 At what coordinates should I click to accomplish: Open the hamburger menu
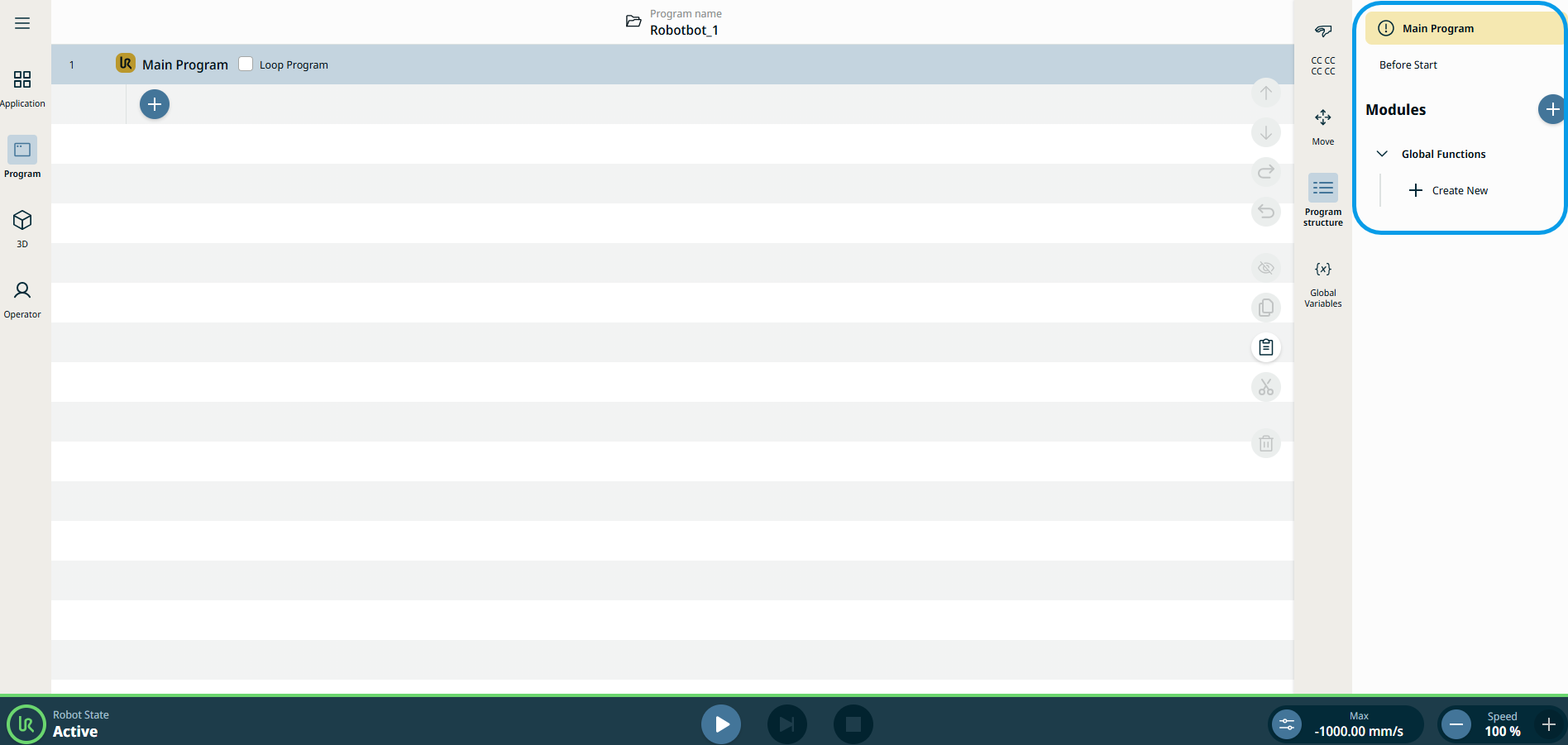pyautogui.click(x=22, y=23)
